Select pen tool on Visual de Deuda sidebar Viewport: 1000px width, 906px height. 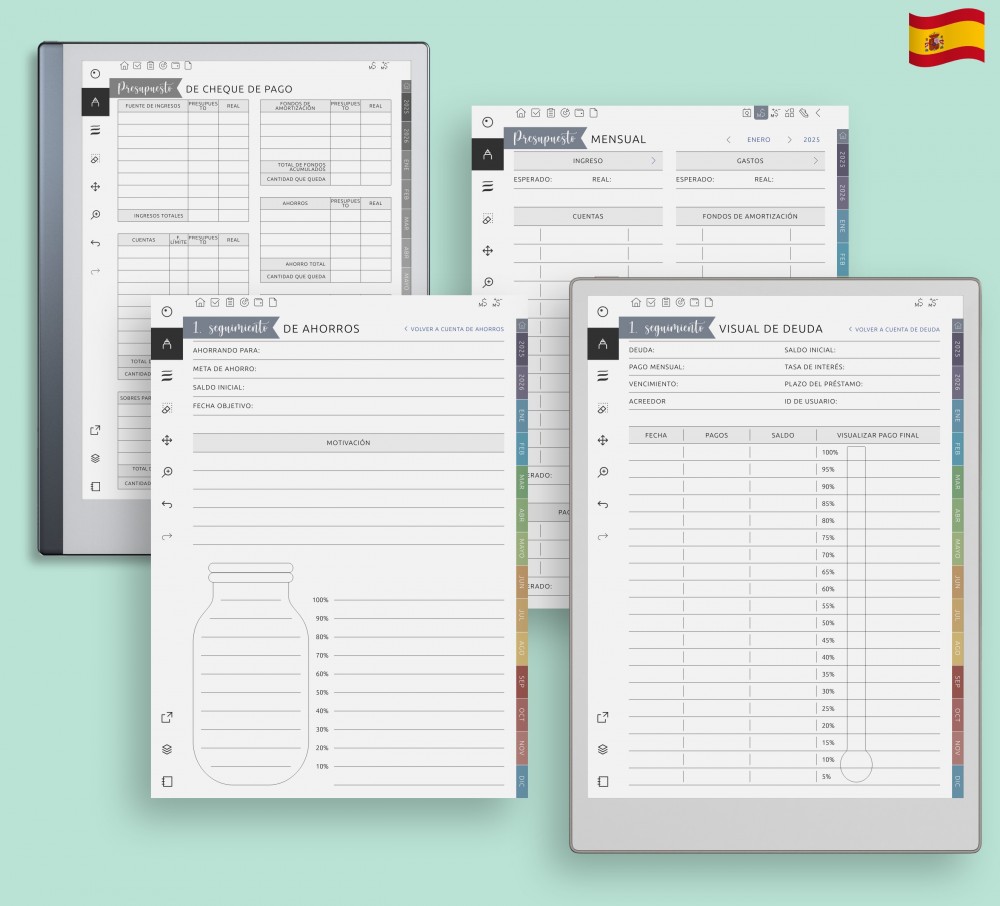pyautogui.click(x=603, y=344)
